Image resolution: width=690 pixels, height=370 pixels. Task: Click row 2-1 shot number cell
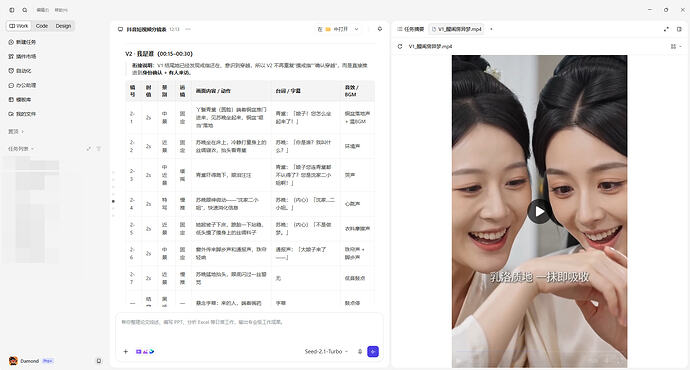coord(132,117)
